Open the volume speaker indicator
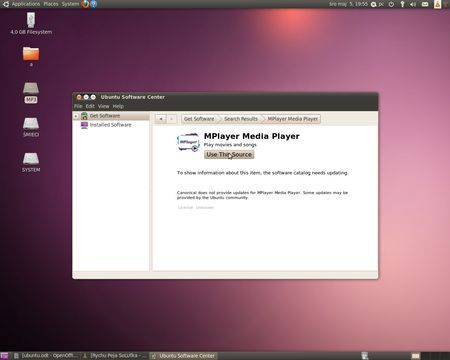450x360 pixels. coord(413,4)
